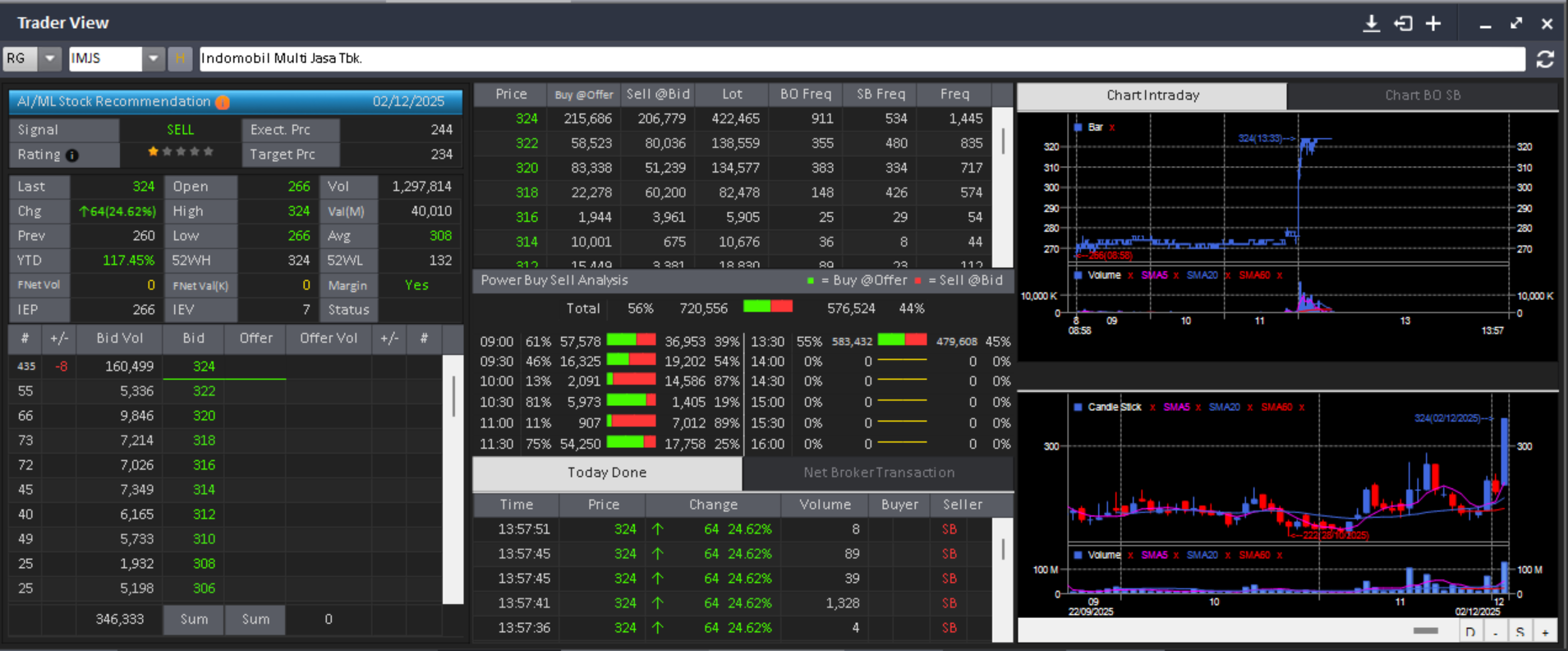Remove the Bar series from intraday chart

pos(1112,127)
